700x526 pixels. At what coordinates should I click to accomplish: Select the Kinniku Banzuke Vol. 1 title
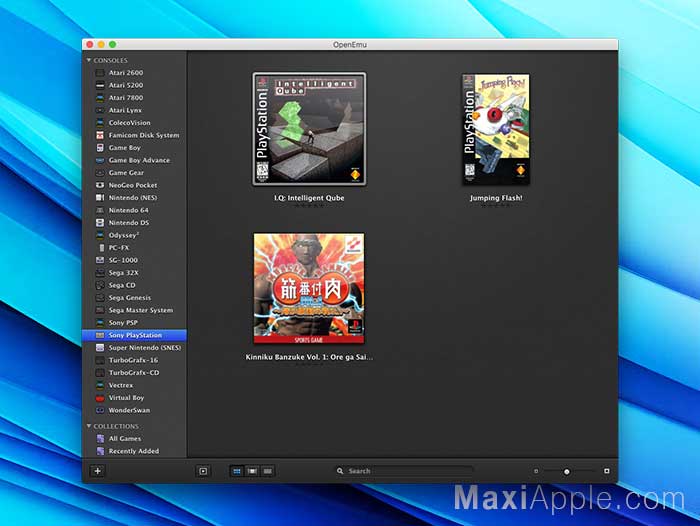[x=309, y=357]
